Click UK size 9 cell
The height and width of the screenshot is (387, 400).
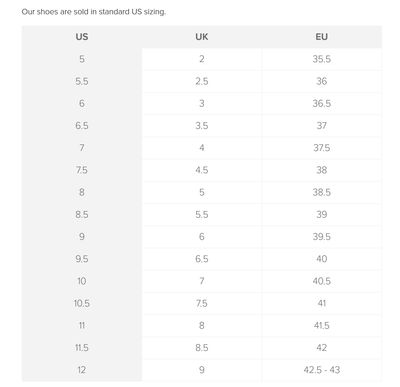click(x=202, y=370)
